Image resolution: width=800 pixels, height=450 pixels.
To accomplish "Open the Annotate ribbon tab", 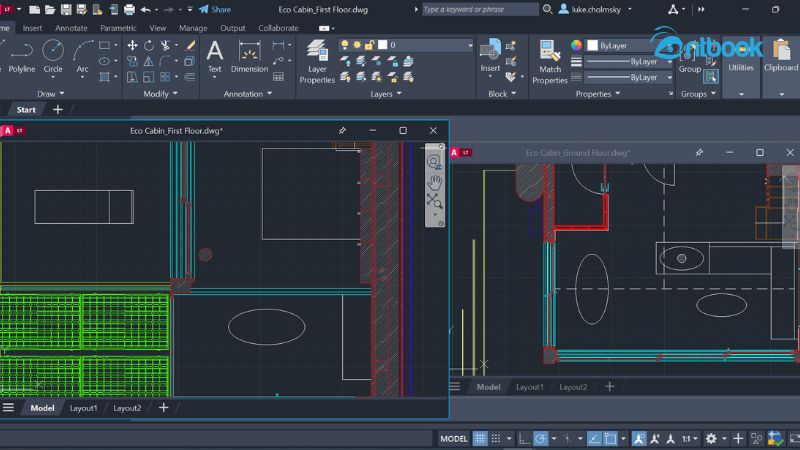I will click(x=71, y=28).
